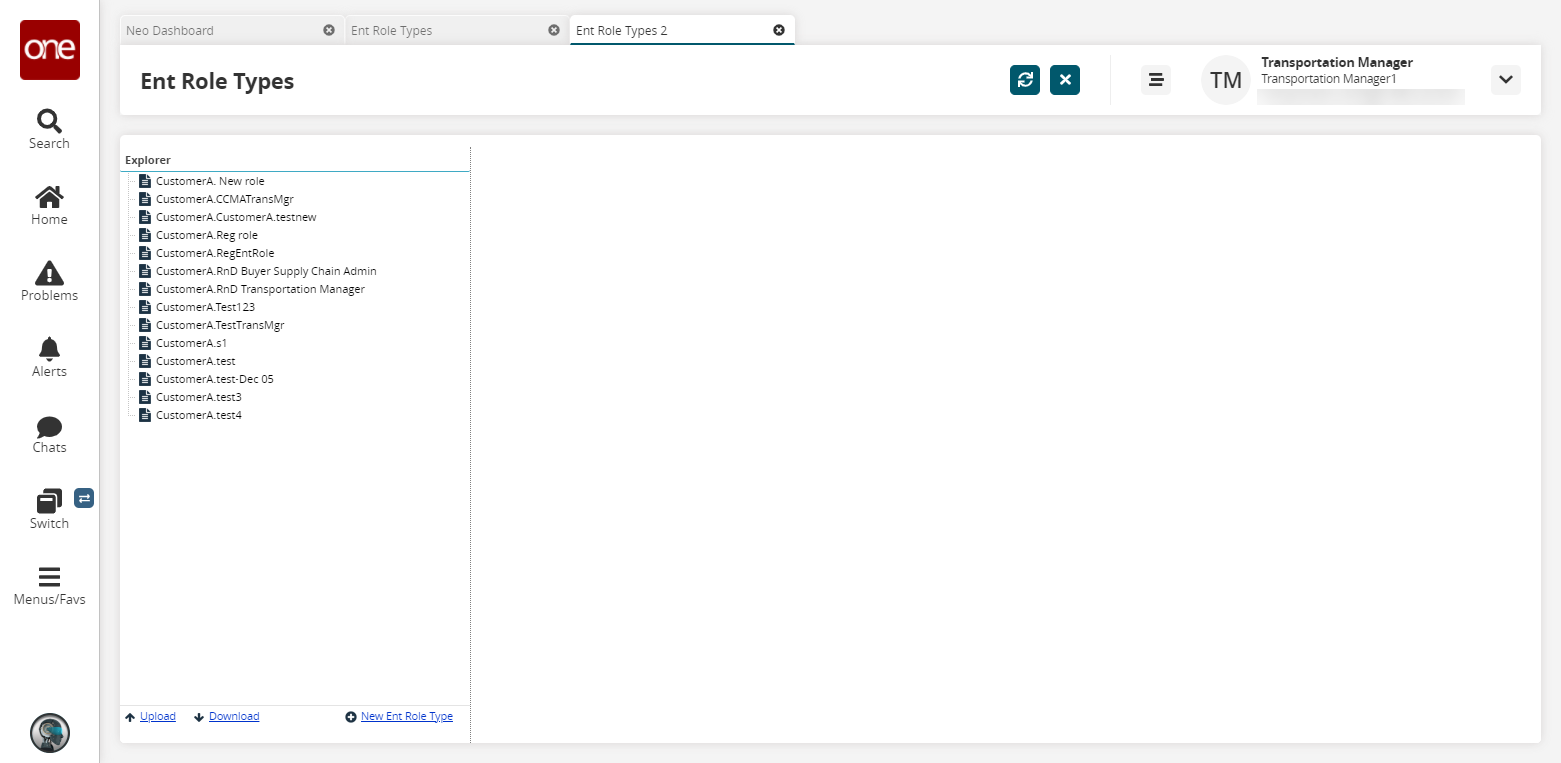Close the Ent Role Types tab

(554, 30)
